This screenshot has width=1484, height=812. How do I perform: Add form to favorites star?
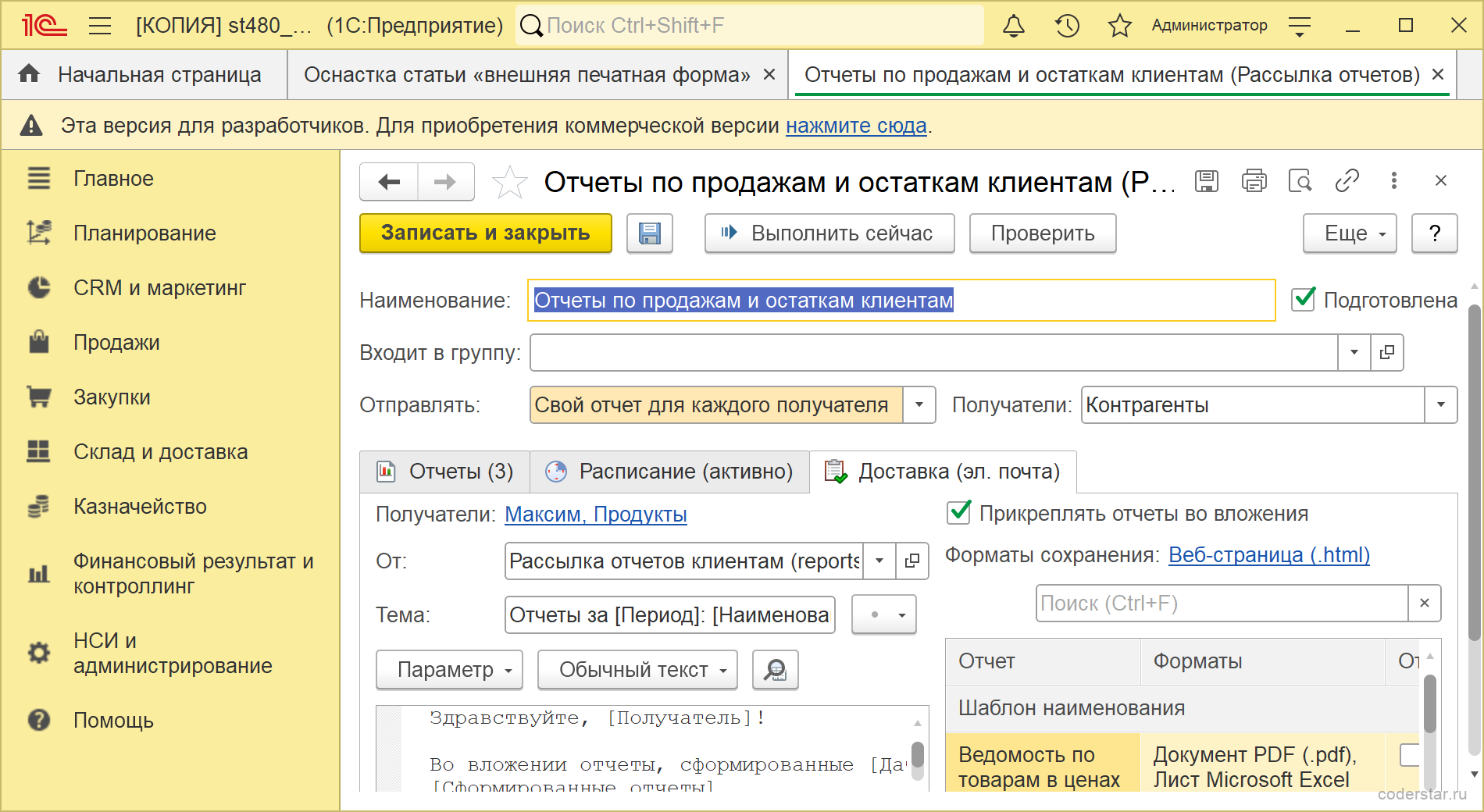pyautogui.click(x=510, y=182)
